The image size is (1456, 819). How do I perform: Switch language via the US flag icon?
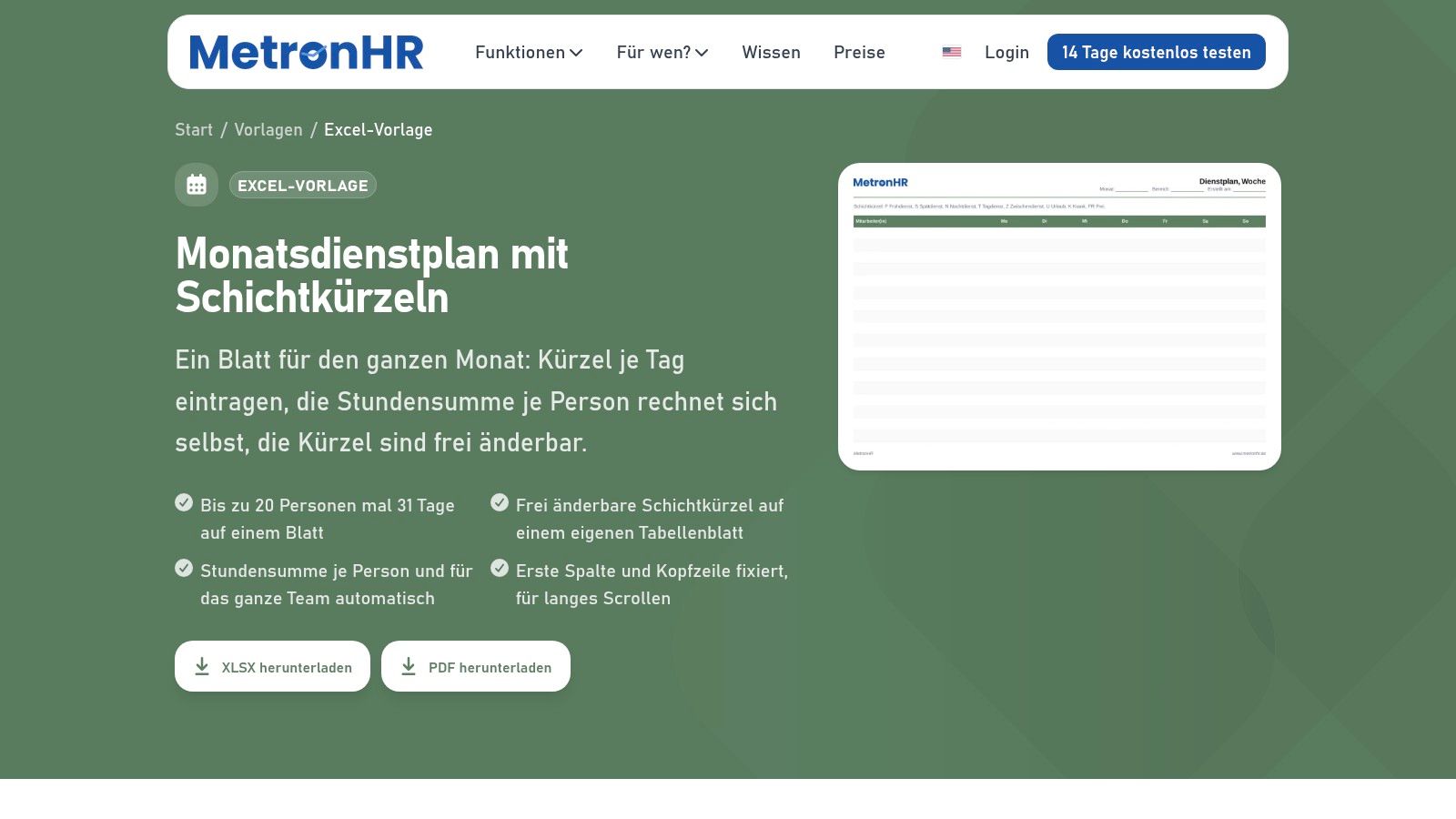(952, 53)
